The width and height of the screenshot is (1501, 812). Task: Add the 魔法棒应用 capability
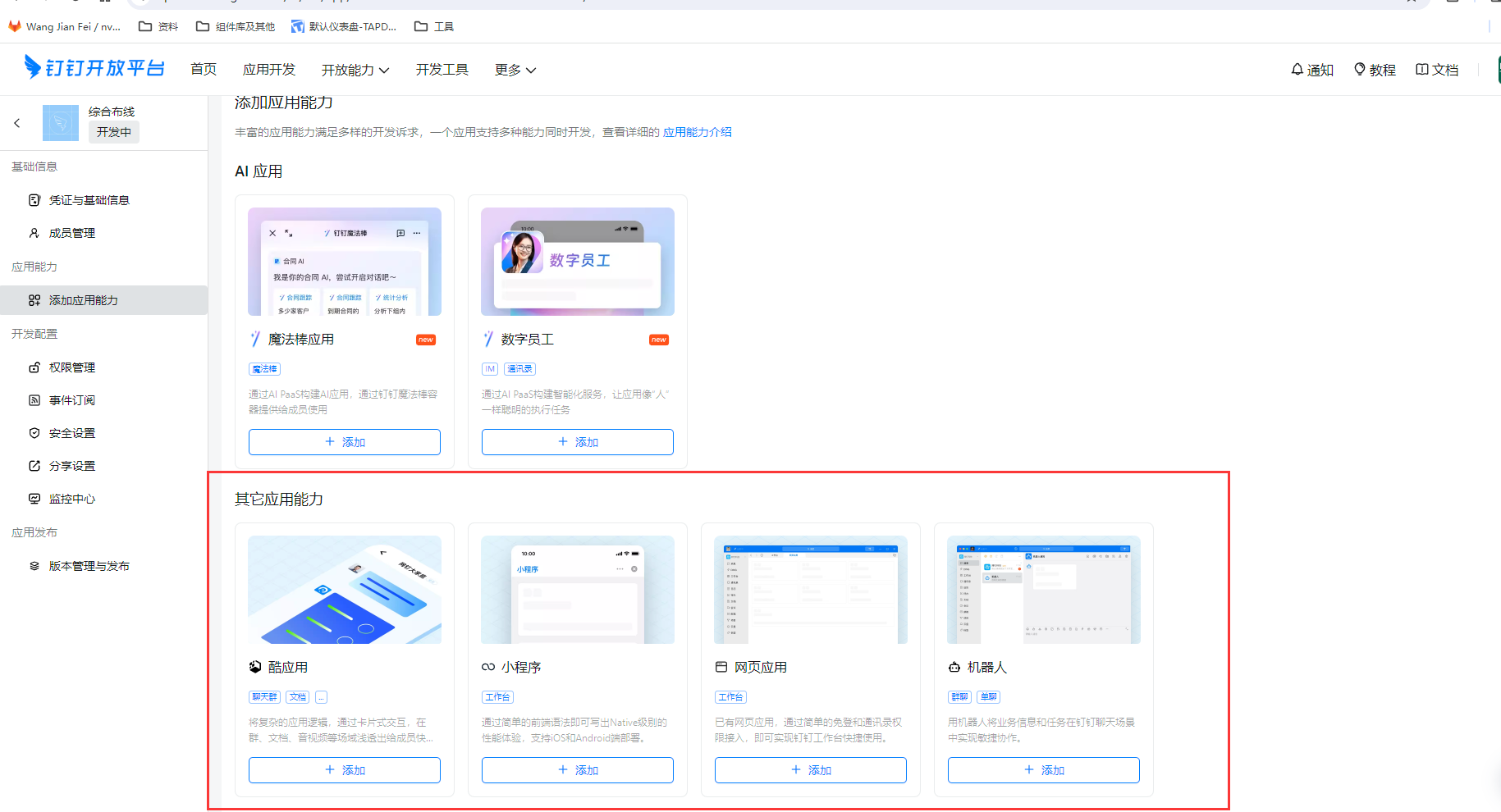click(x=345, y=442)
